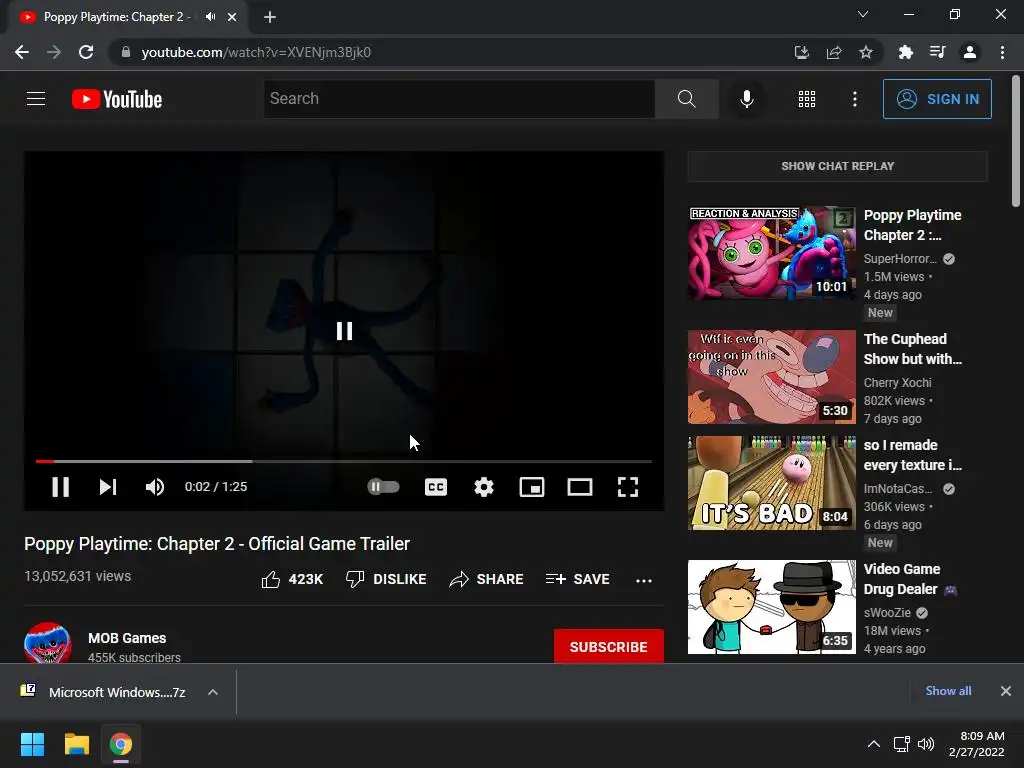The image size is (1024, 768).
Task: Open tab search chevron
Action: (863, 14)
